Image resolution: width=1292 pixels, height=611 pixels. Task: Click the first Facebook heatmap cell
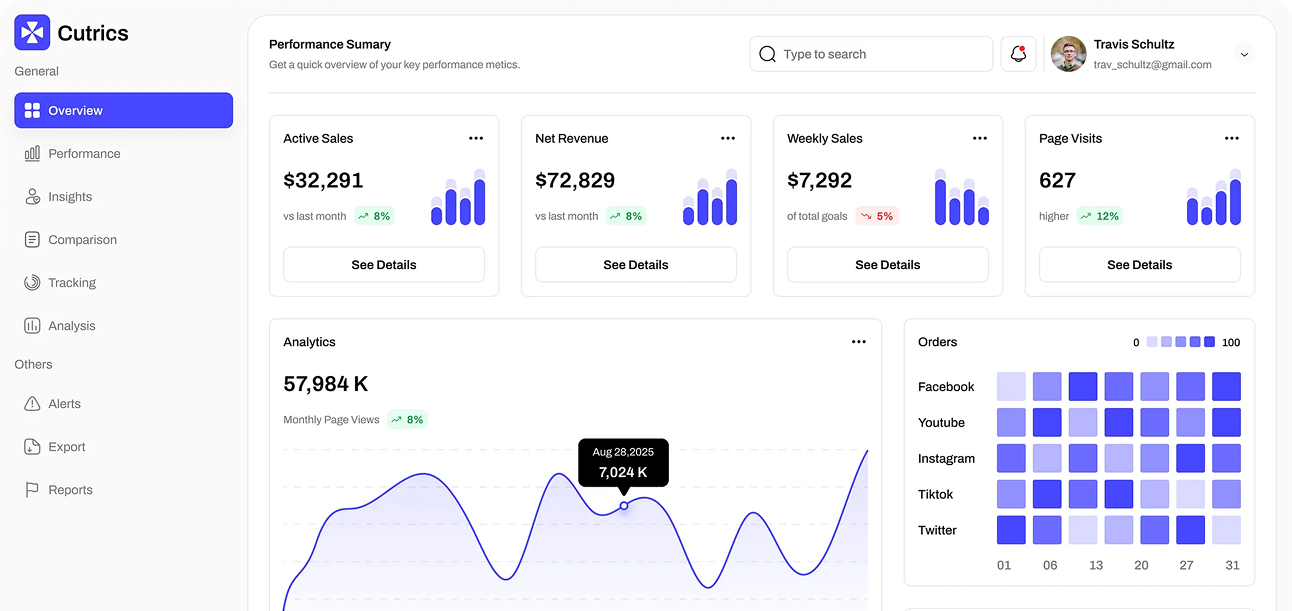pos(1011,387)
